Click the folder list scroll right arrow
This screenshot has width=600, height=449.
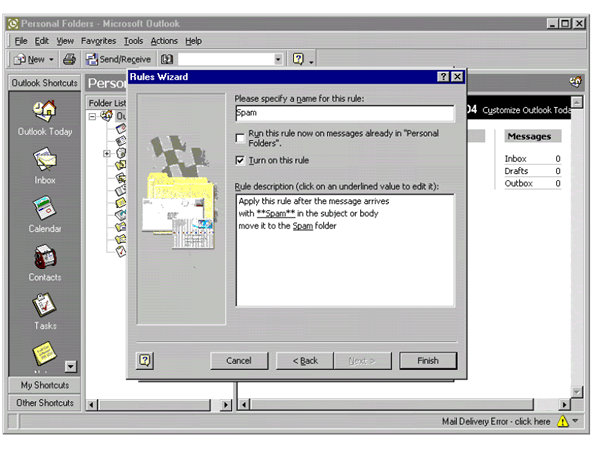(x=226, y=405)
